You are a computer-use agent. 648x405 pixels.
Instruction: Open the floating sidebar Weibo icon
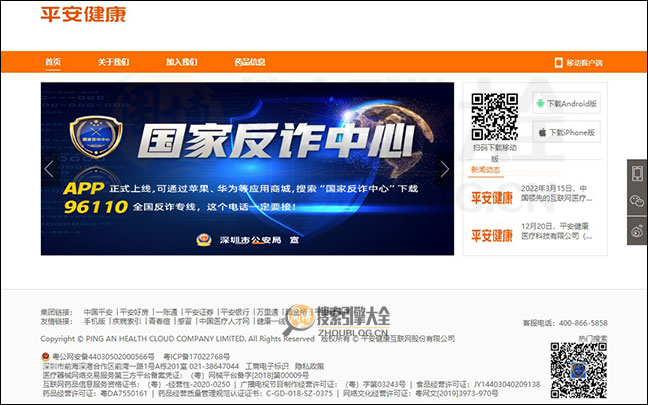tap(637, 231)
